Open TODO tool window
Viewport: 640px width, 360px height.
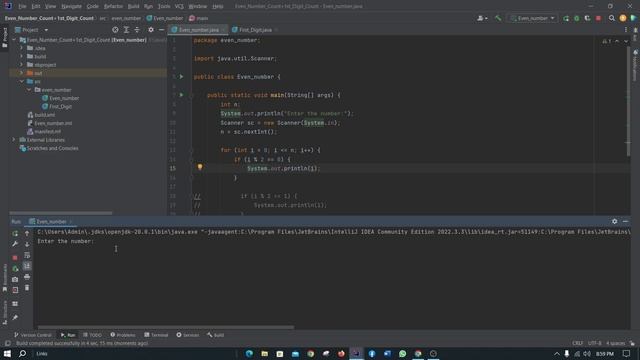click(92, 335)
